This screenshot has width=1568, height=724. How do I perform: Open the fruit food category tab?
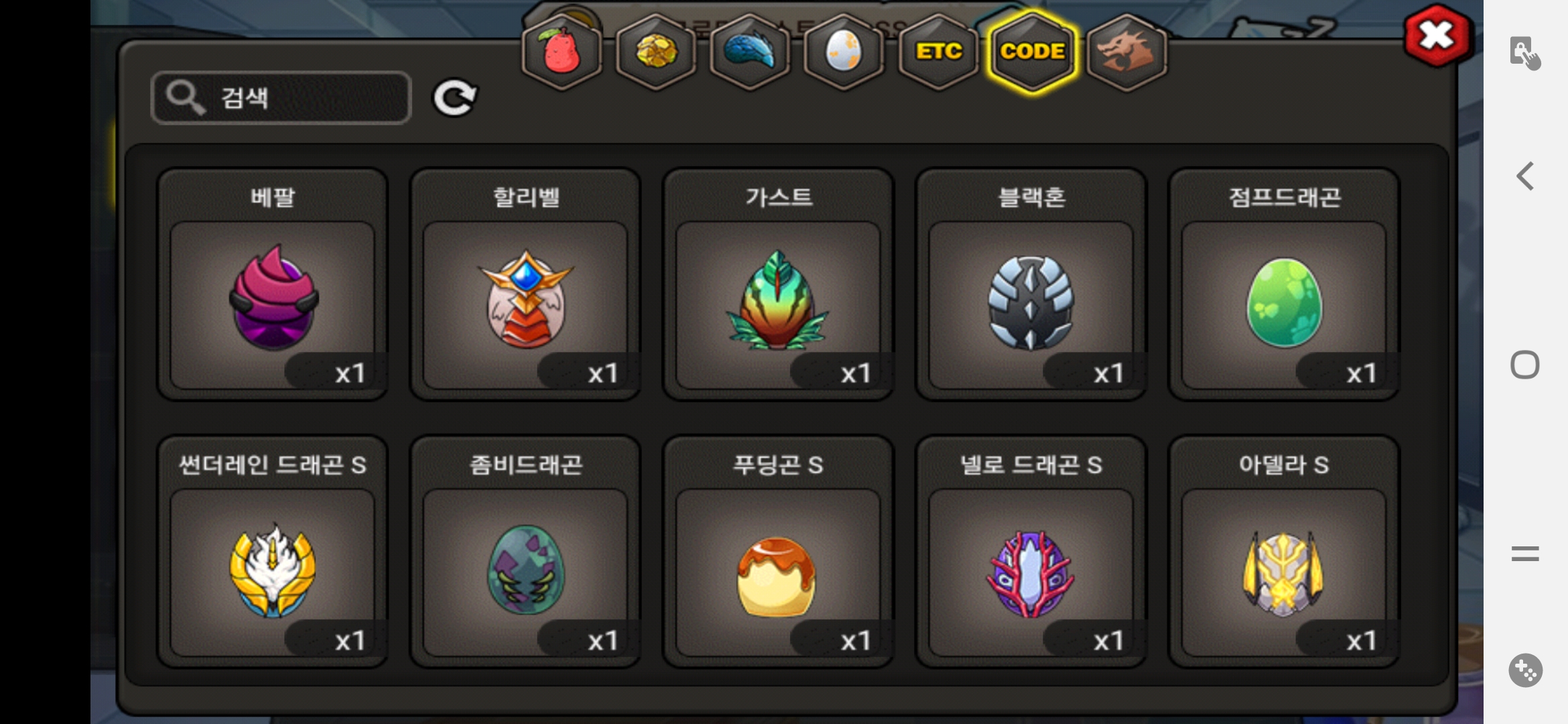tap(562, 52)
